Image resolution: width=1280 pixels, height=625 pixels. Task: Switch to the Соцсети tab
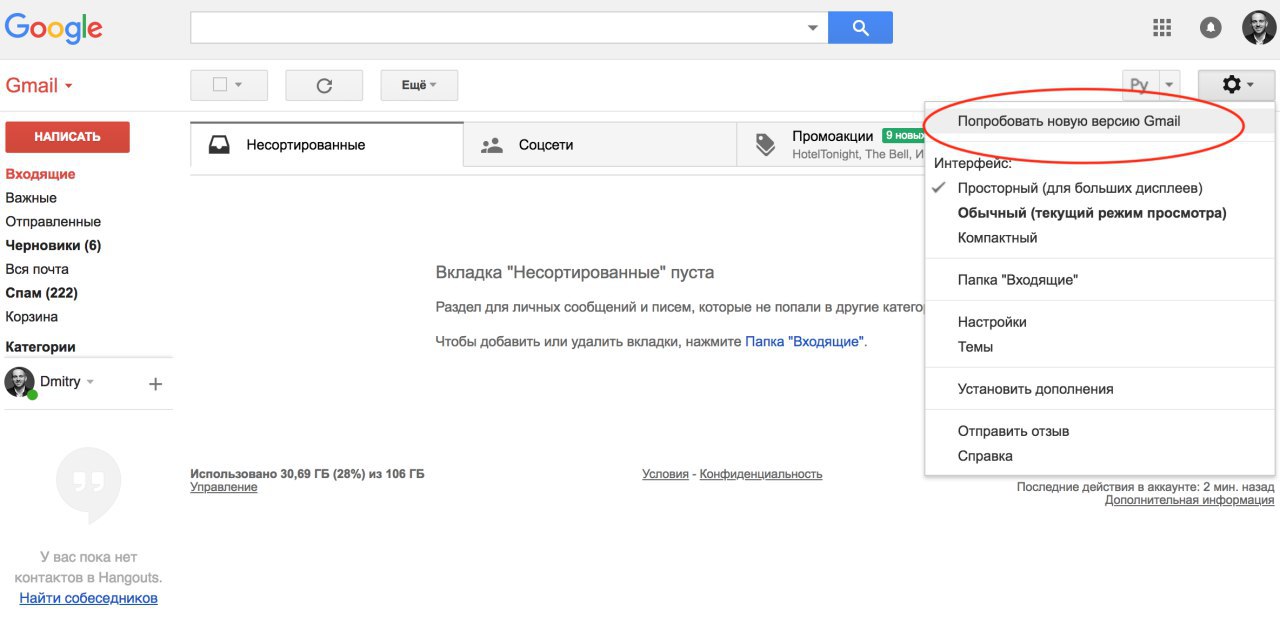(x=600, y=145)
